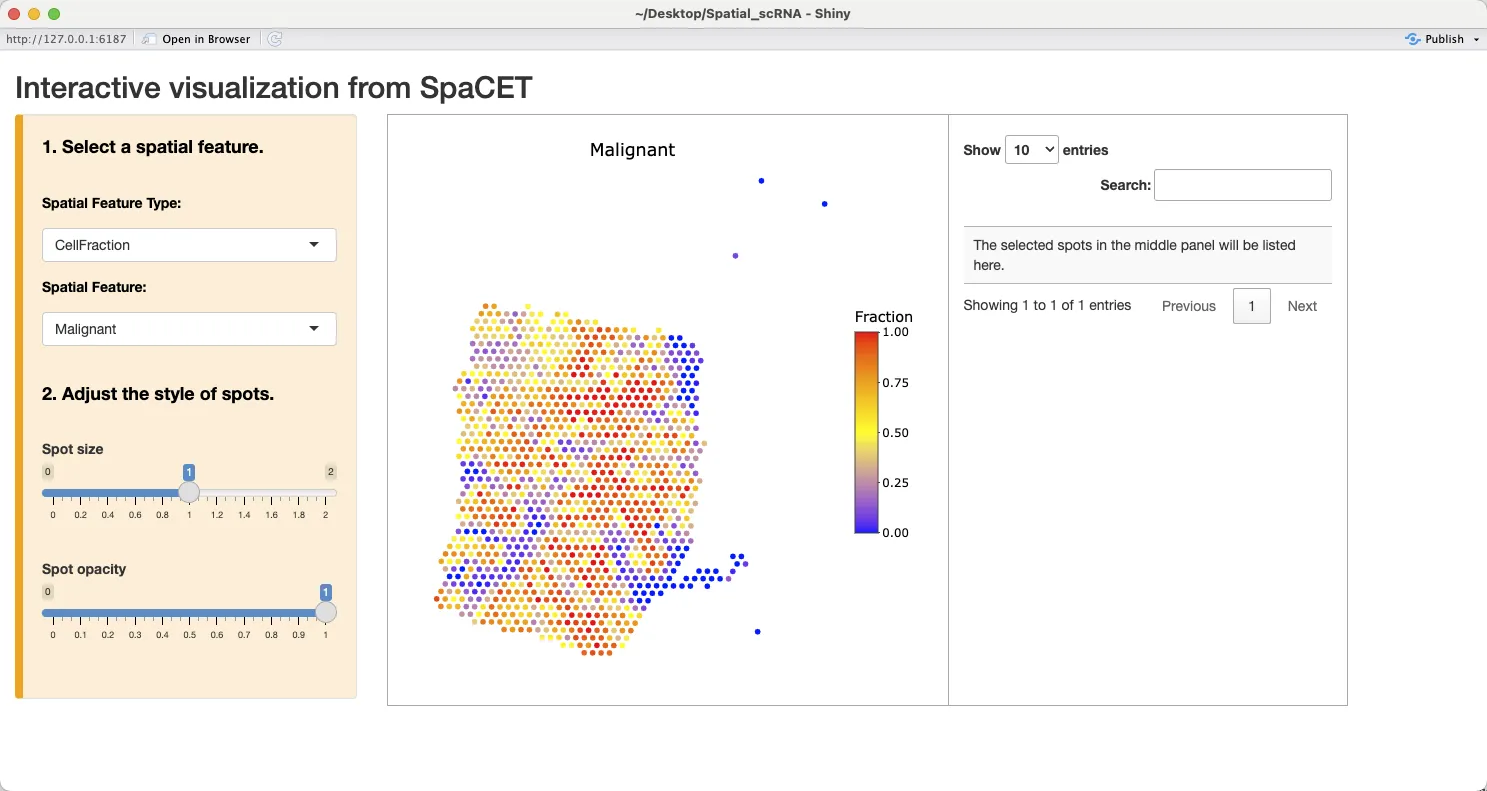Click the 'Interactive visualization from SpaCET' heading
1487x791 pixels.
(x=274, y=88)
